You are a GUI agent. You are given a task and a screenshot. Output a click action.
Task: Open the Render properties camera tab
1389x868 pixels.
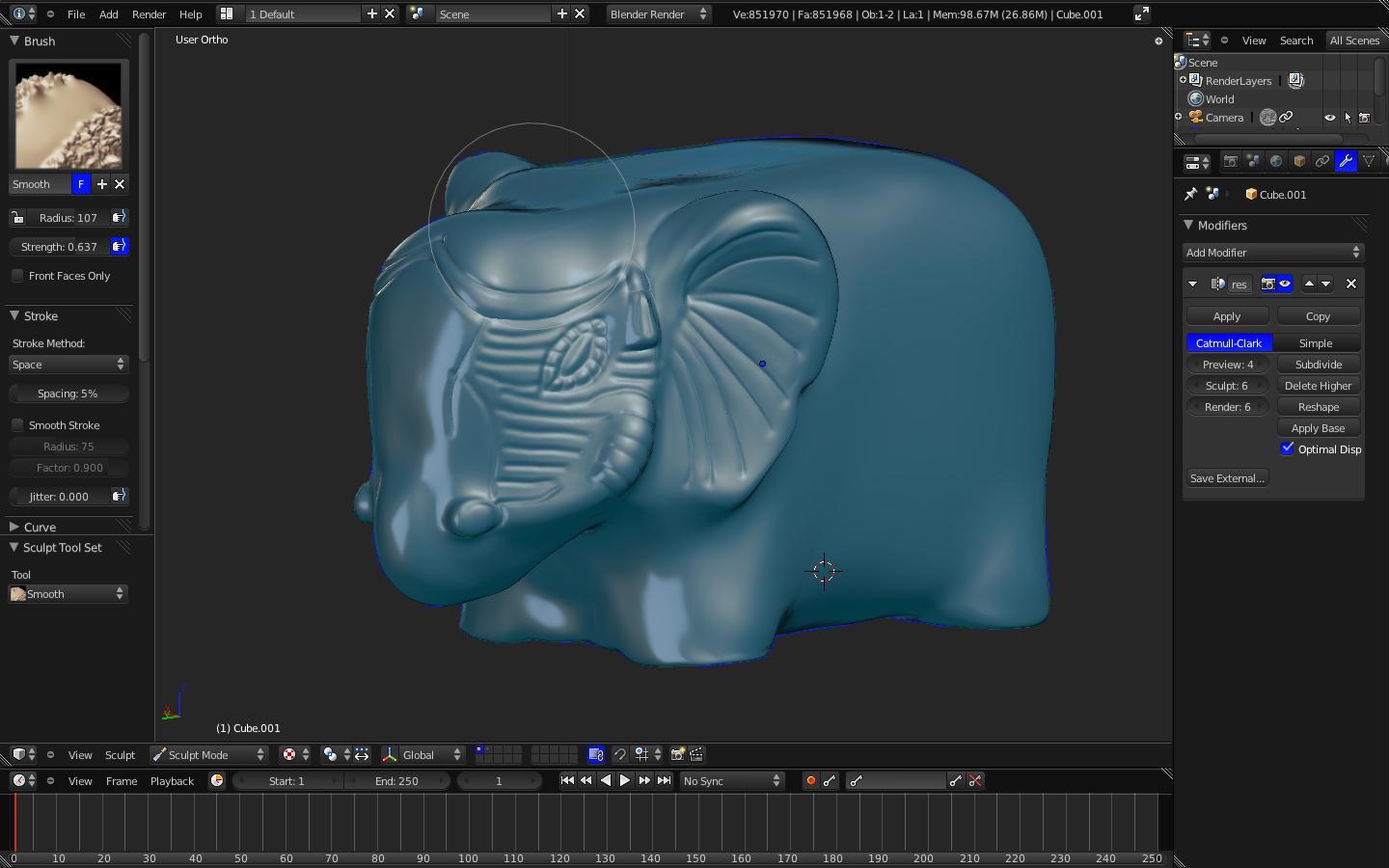1230,162
